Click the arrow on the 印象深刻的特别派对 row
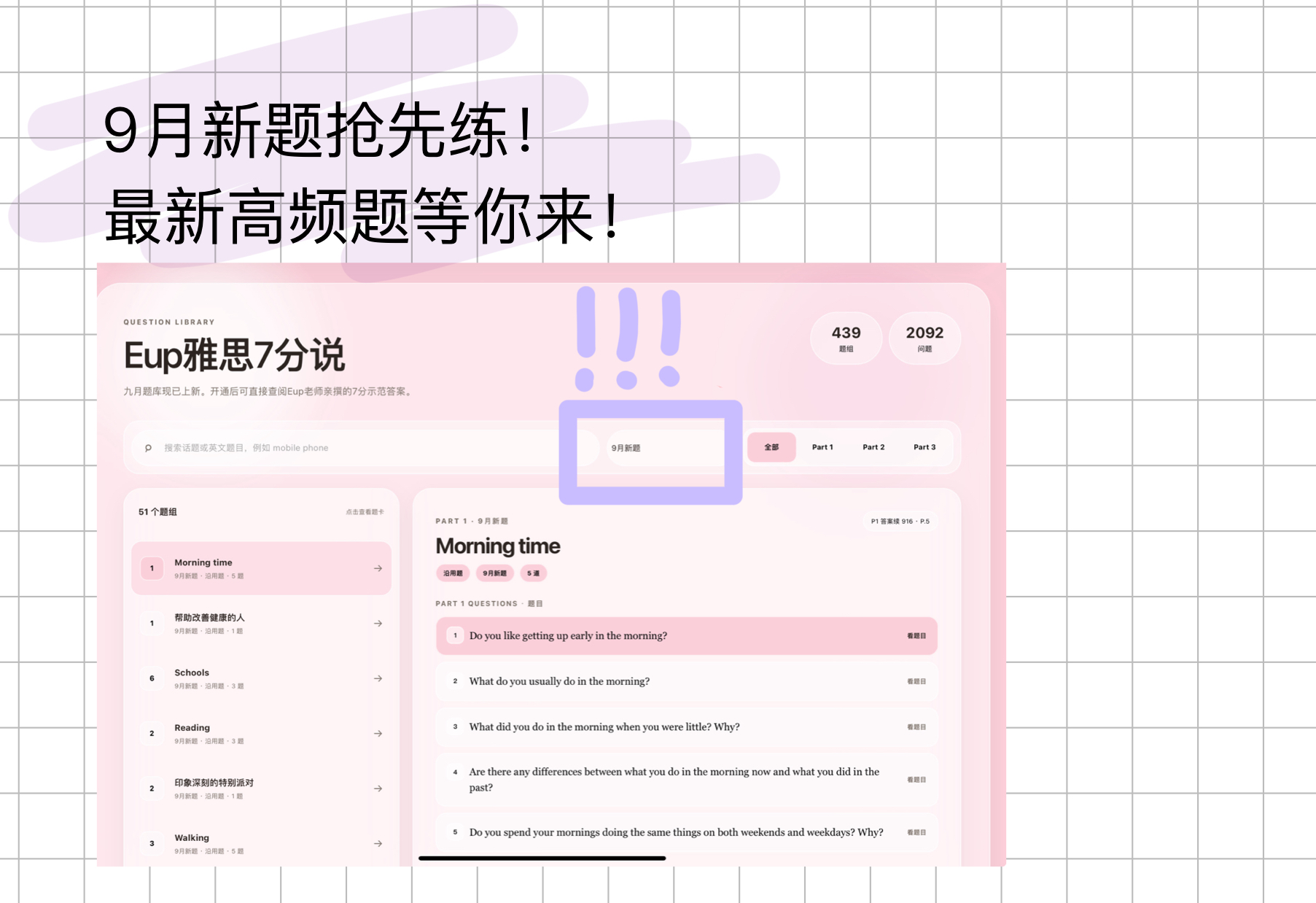 click(378, 788)
